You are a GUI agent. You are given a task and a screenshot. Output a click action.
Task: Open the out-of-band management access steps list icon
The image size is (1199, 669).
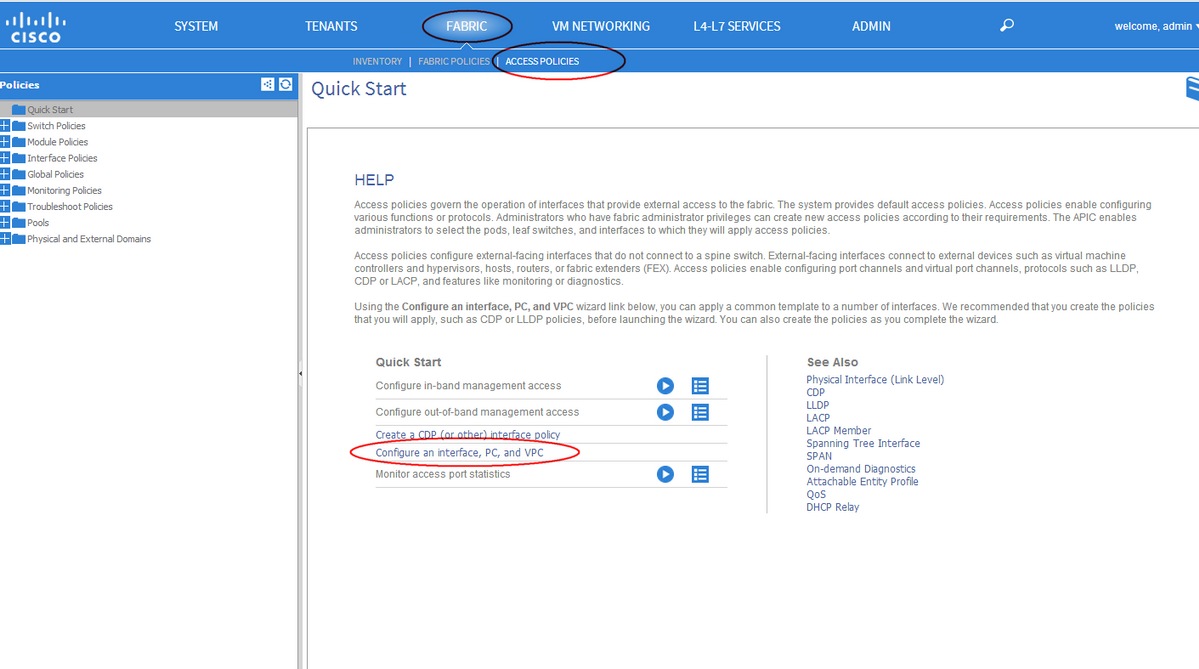click(x=699, y=411)
